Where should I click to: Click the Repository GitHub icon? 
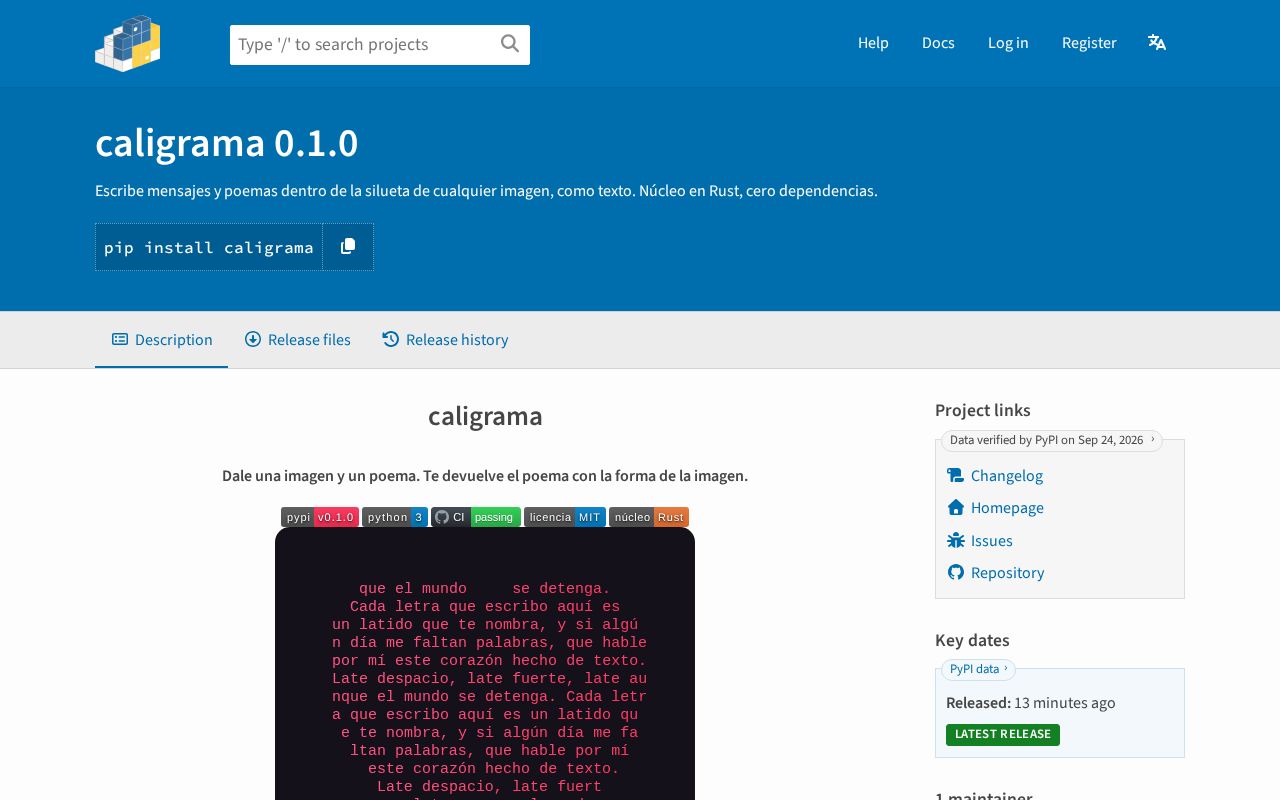pos(955,573)
